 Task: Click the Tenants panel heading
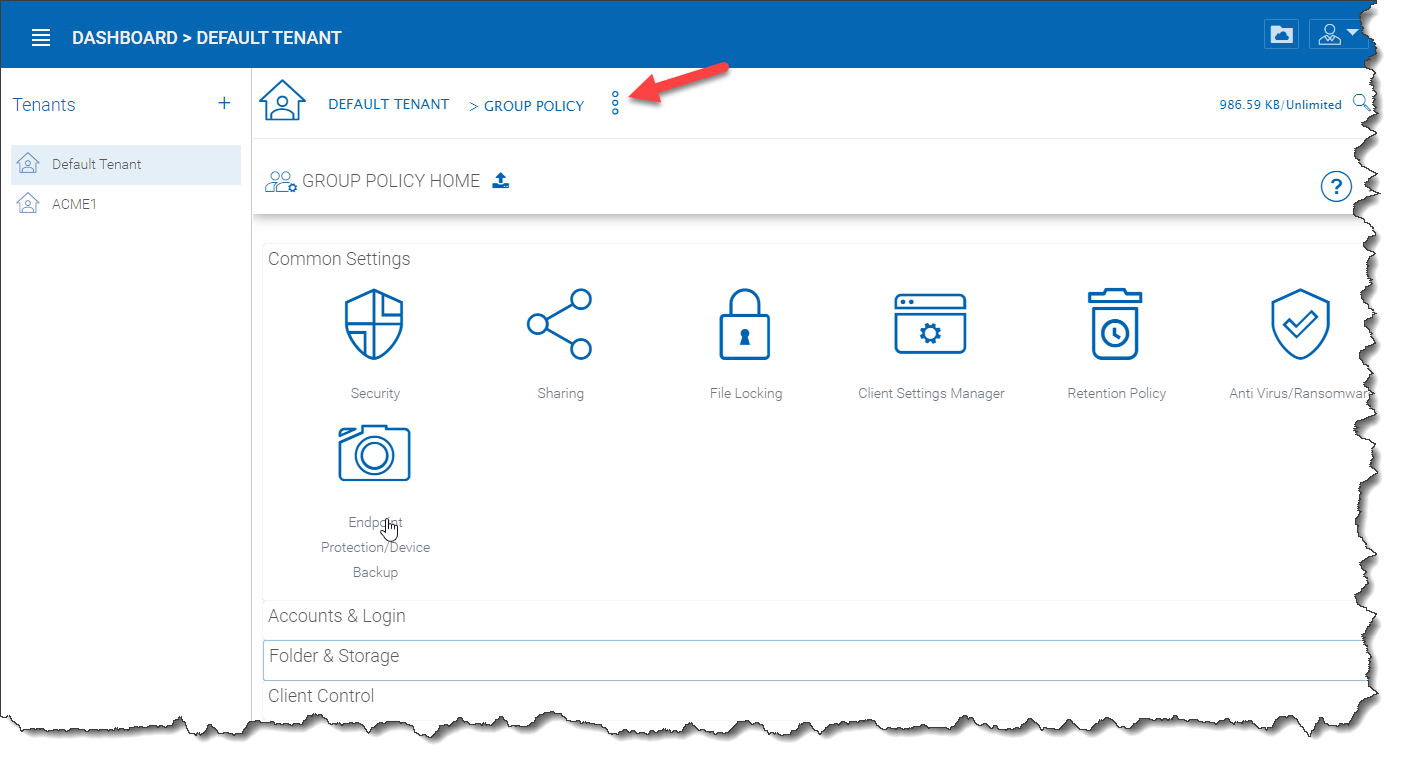coord(44,105)
